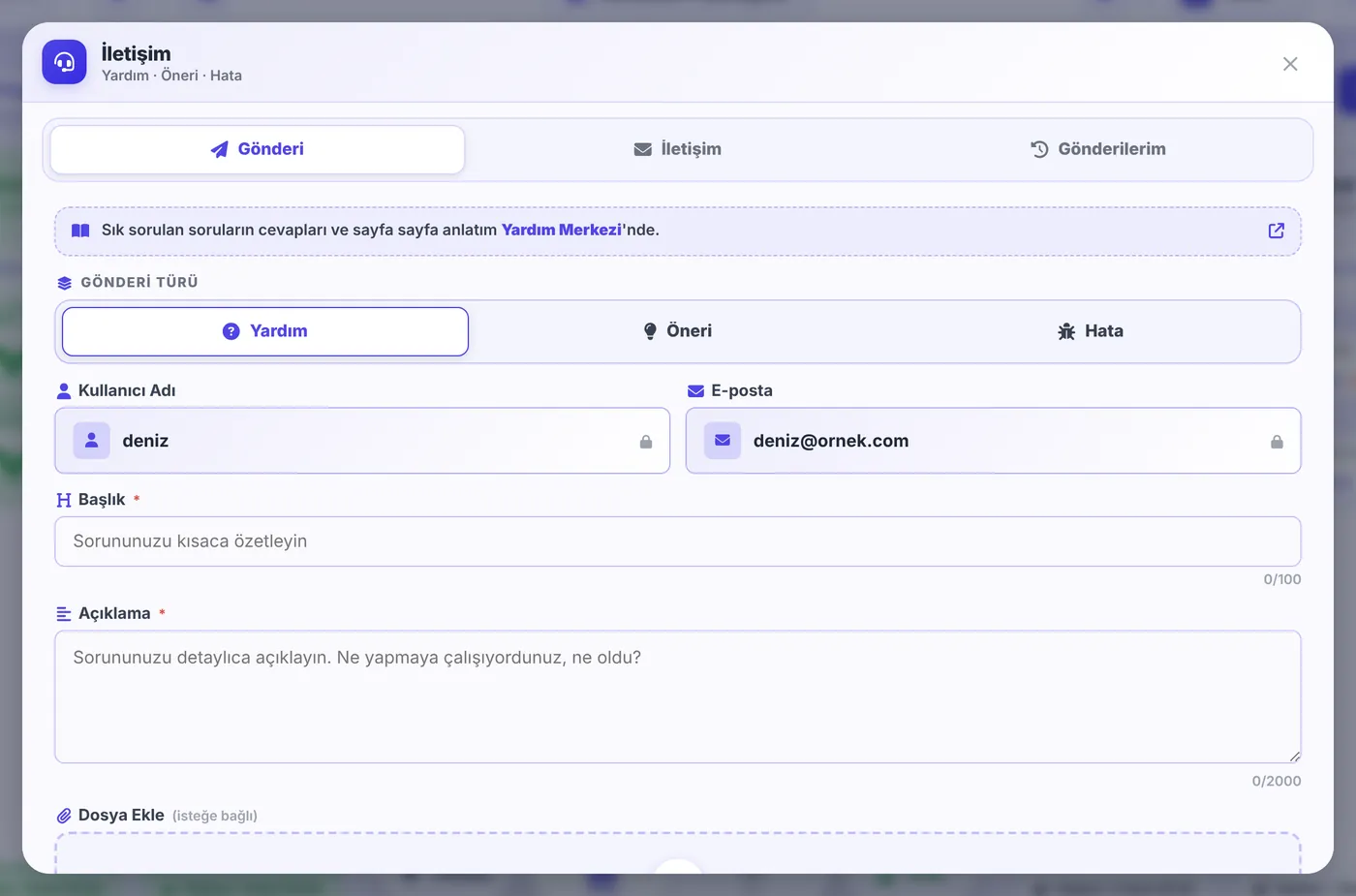Close the İletişim dialog

[1290, 64]
